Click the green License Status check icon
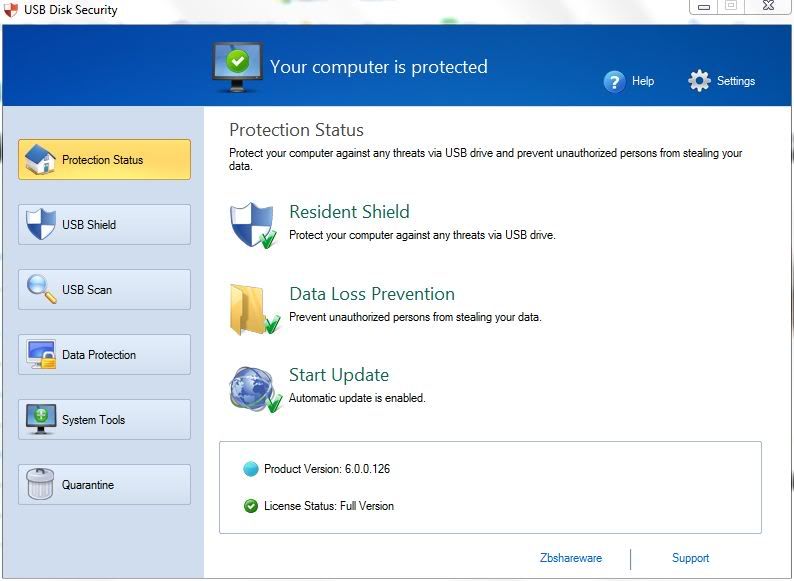This screenshot has width=794, height=581. 251,506
